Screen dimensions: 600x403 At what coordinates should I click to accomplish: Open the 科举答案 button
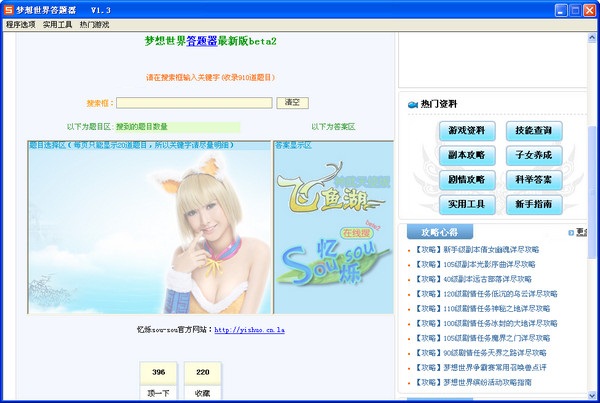pyautogui.click(x=534, y=180)
